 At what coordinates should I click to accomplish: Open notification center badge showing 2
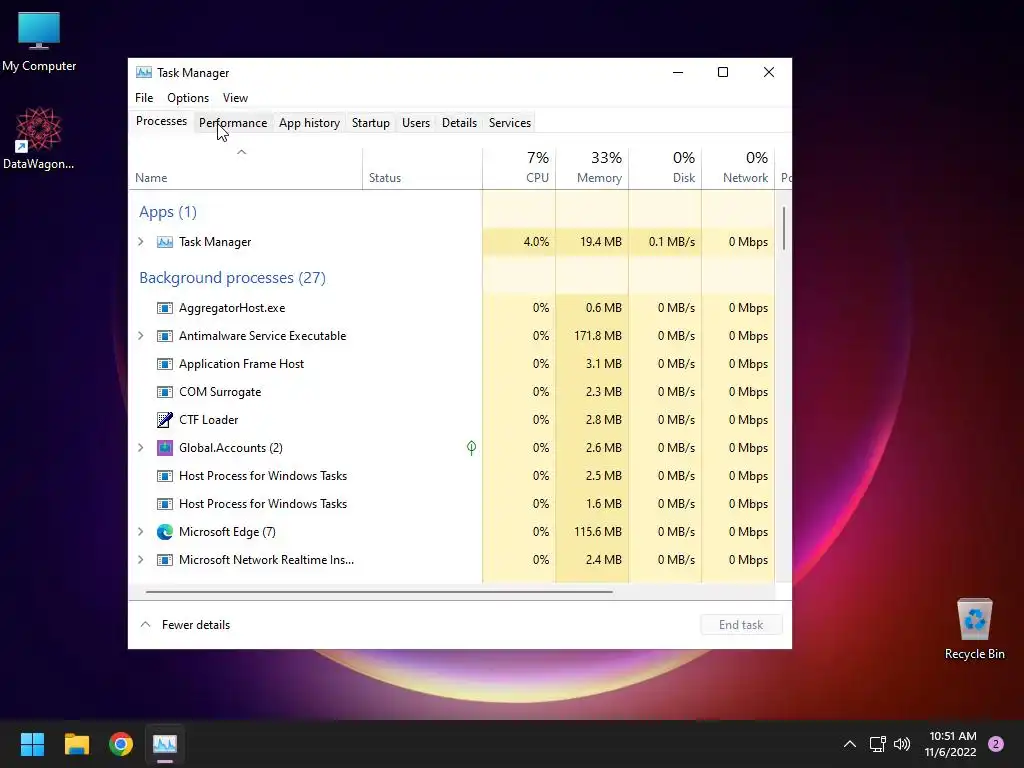click(x=996, y=744)
